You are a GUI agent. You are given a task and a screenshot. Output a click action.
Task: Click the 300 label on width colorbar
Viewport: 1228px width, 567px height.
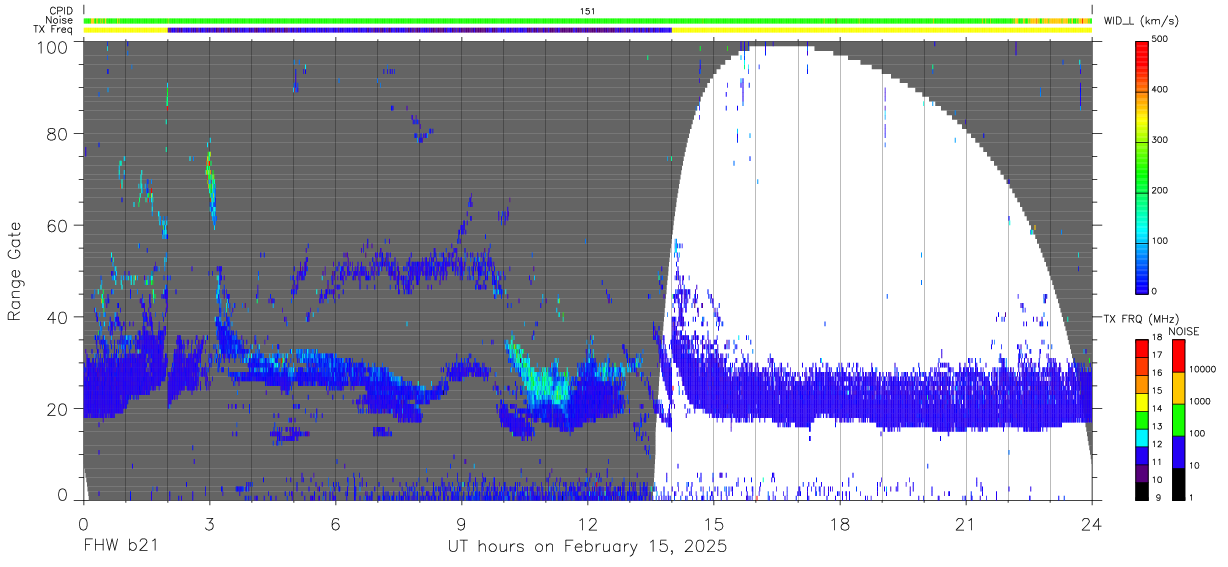1160,140
